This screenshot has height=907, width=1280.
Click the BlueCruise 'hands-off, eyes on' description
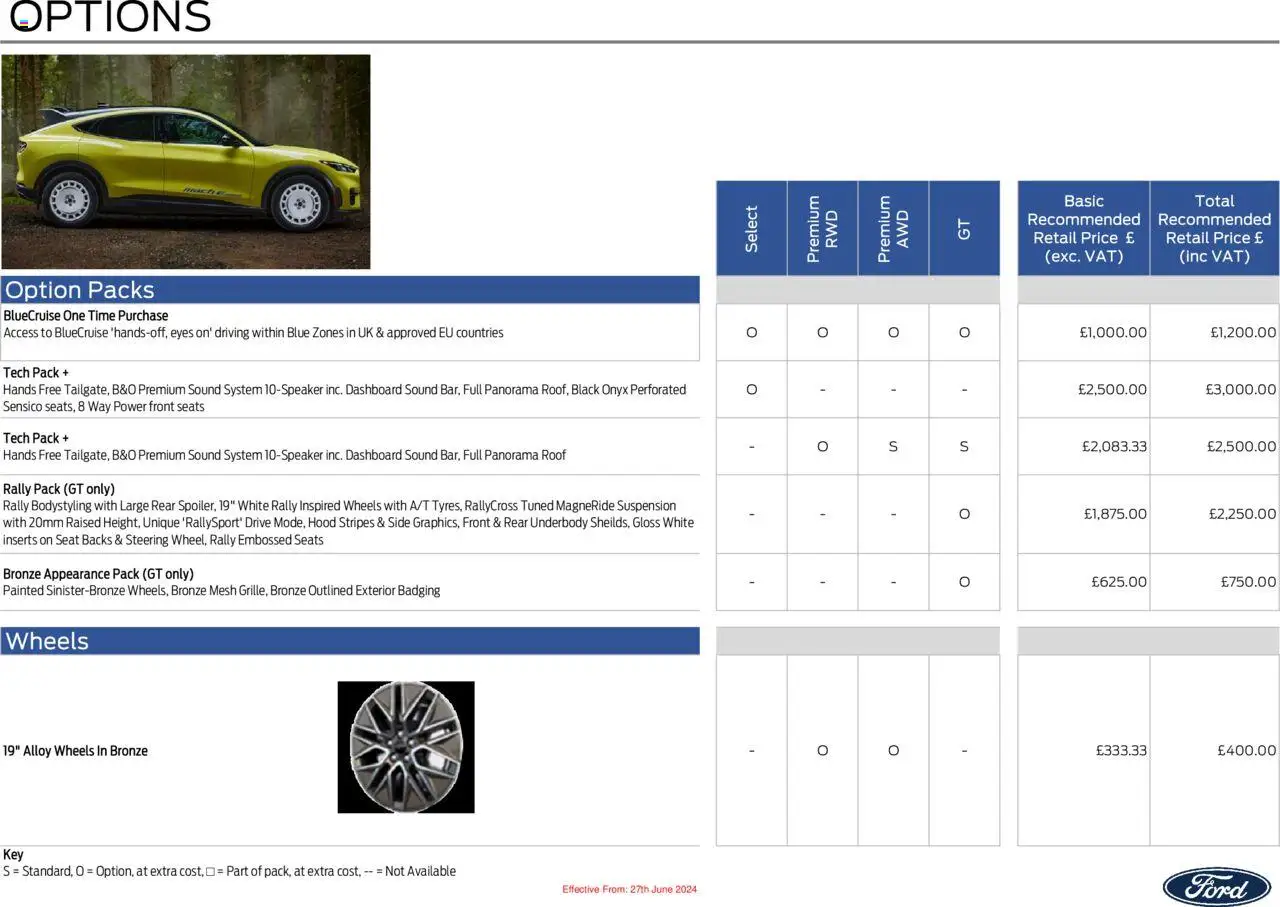(253, 333)
